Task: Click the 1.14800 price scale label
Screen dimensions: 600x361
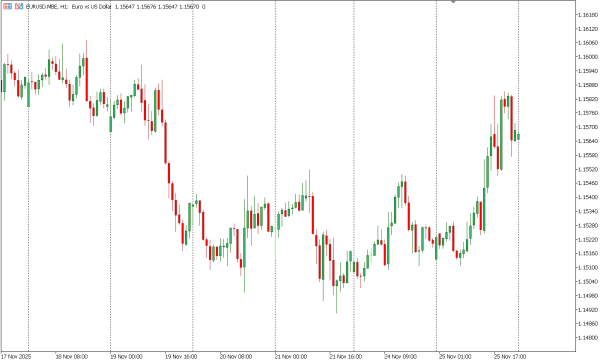Action: pyautogui.click(x=587, y=338)
